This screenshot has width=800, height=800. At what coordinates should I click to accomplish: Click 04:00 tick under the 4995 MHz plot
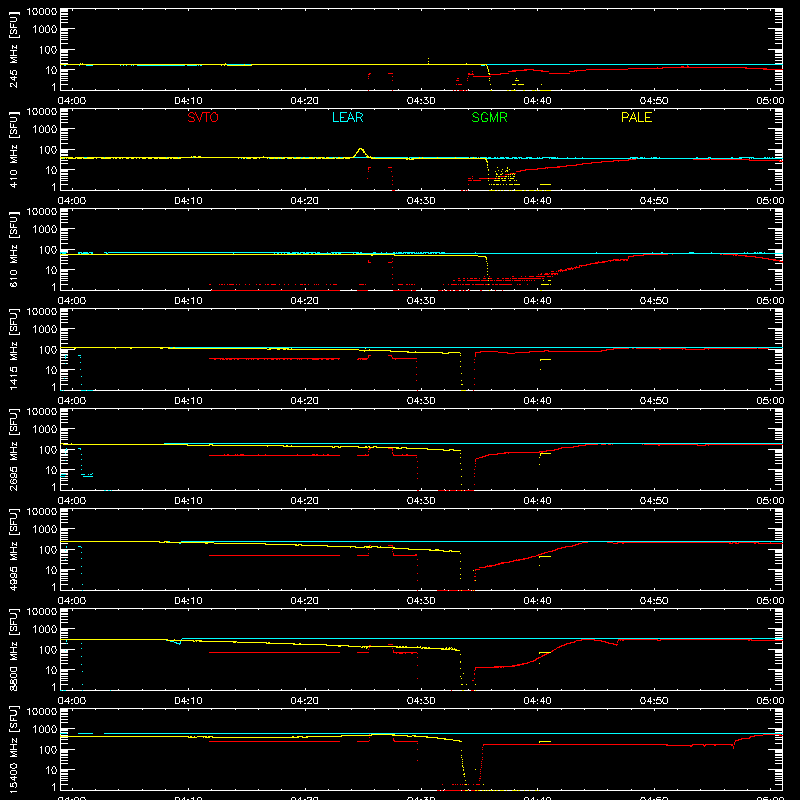pyautogui.click(x=71, y=601)
